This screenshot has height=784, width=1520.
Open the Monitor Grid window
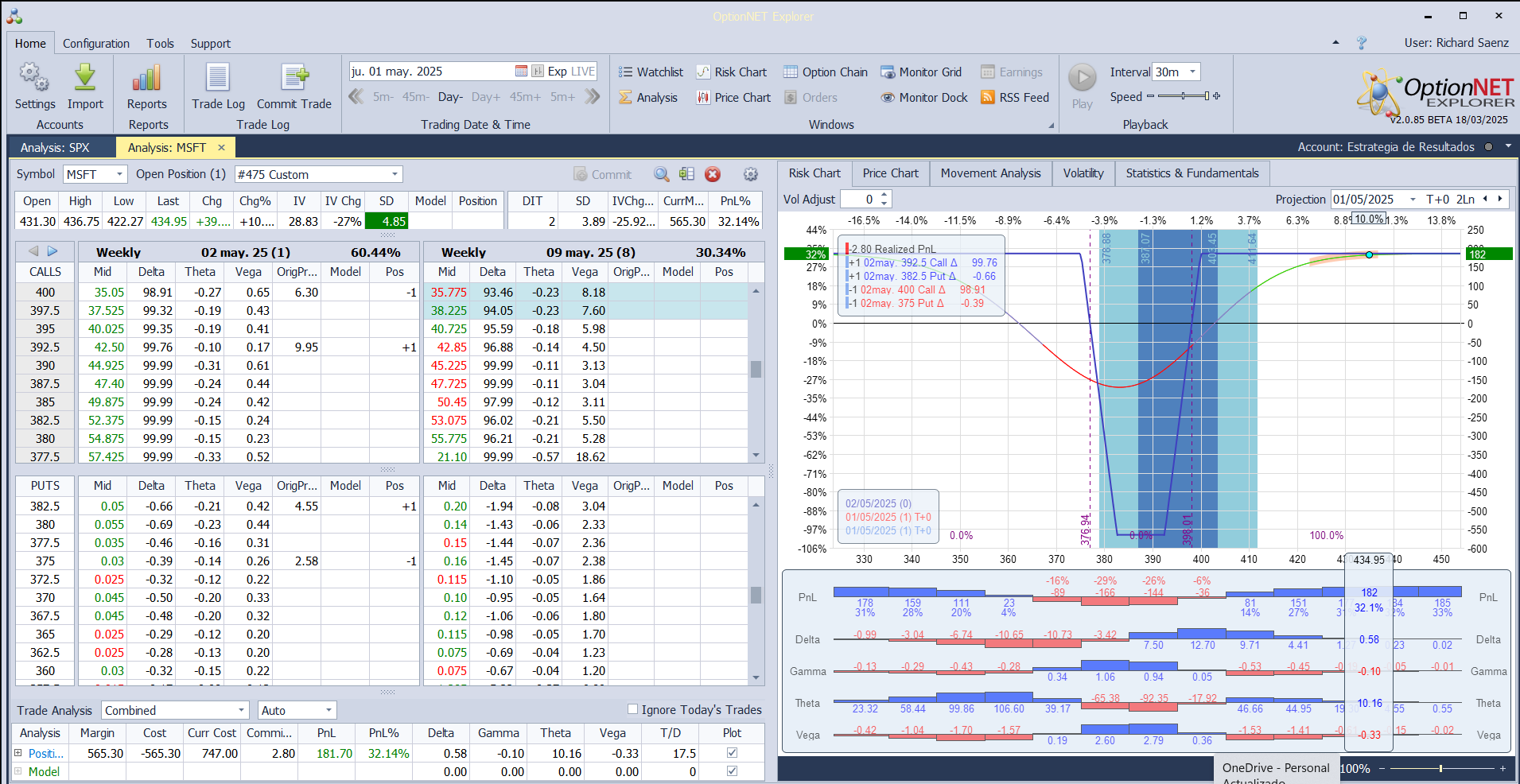point(921,72)
